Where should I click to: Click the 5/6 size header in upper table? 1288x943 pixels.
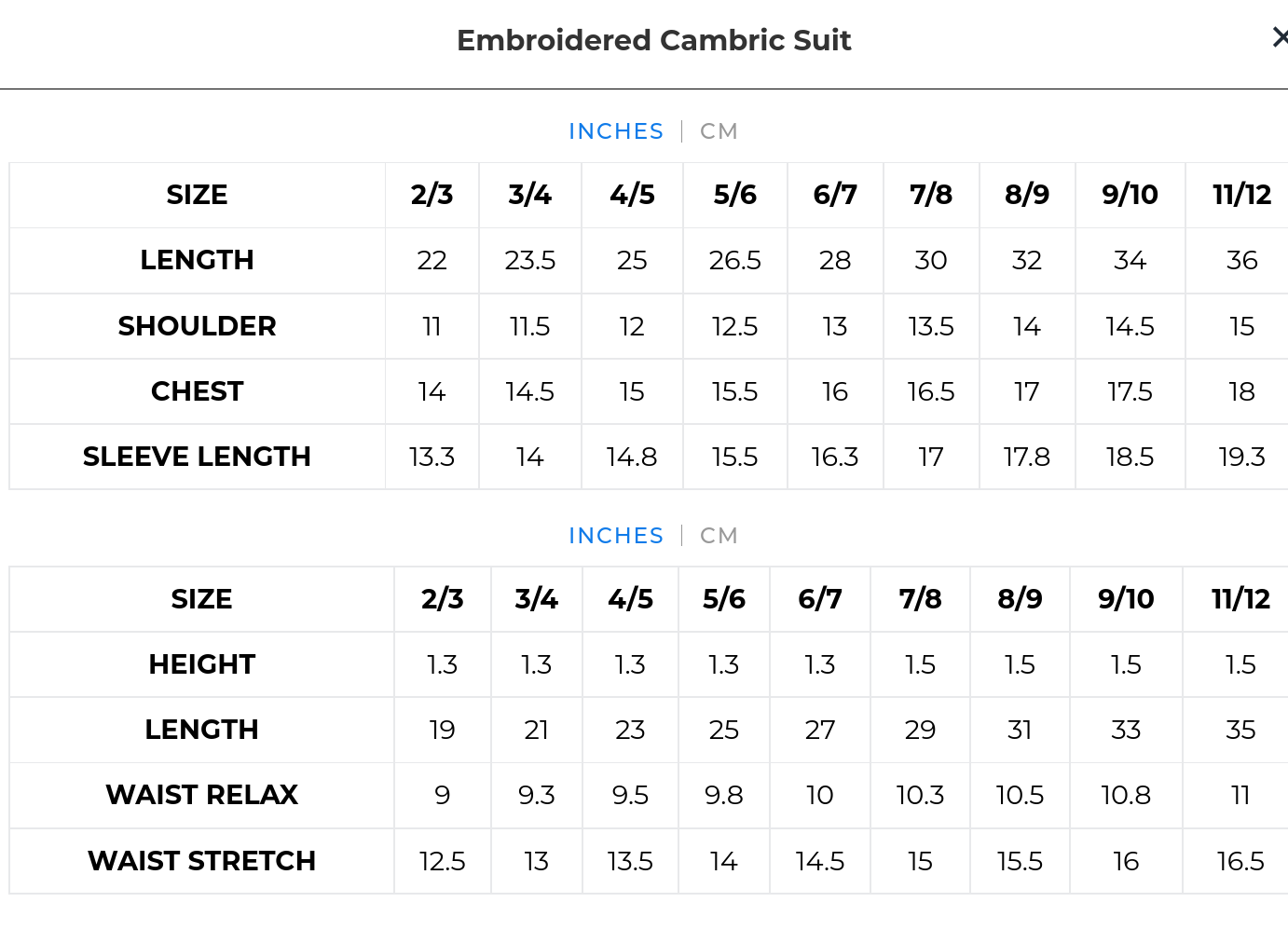click(734, 195)
